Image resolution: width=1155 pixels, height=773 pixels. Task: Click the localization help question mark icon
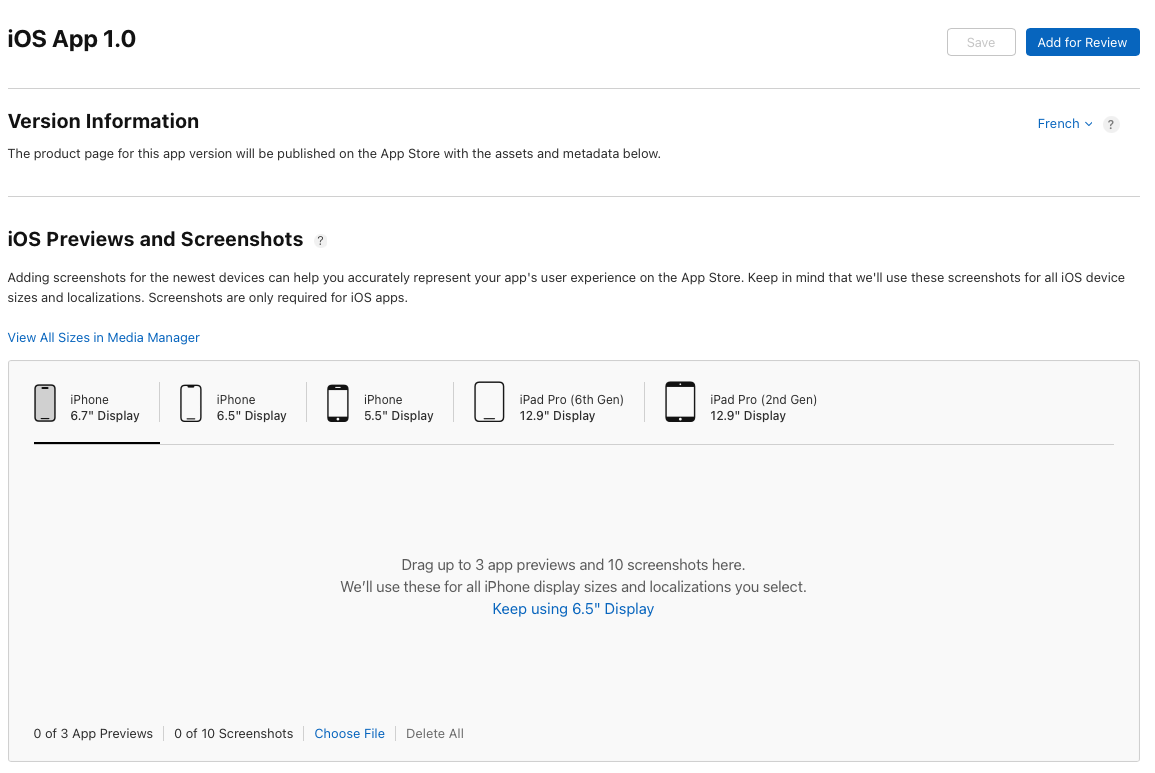click(1110, 124)
